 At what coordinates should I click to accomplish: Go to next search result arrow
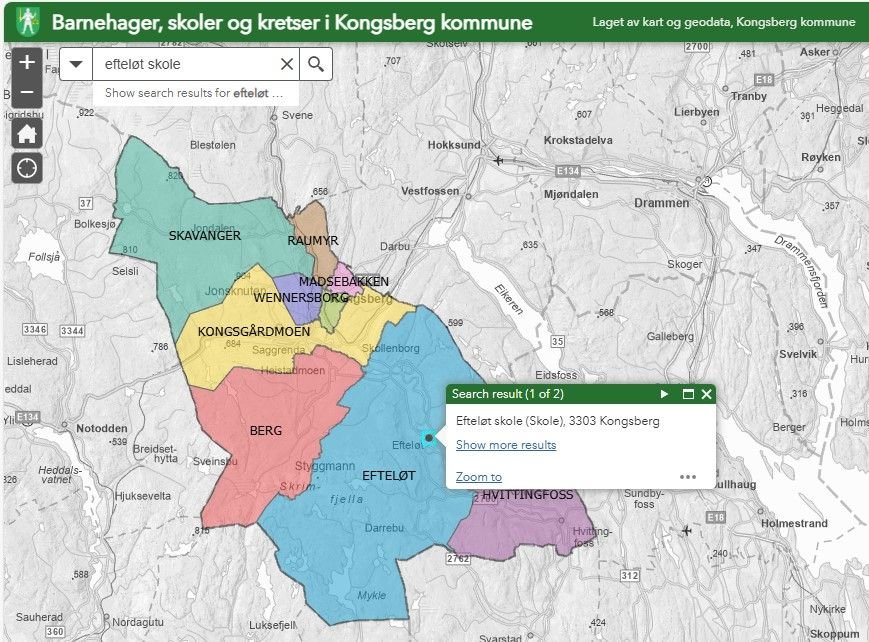click(664, 394)
